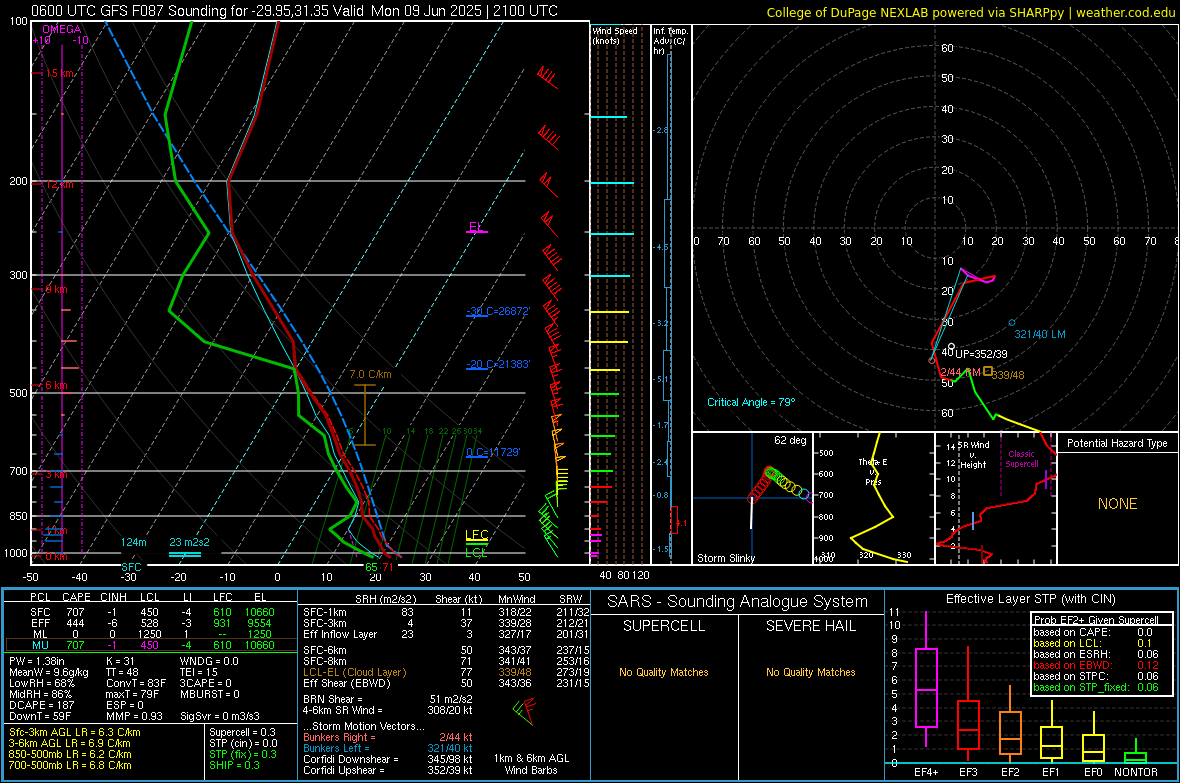Click the 12 km height marker
This screenshot has height=783, width=1180.
click(59, 184)
